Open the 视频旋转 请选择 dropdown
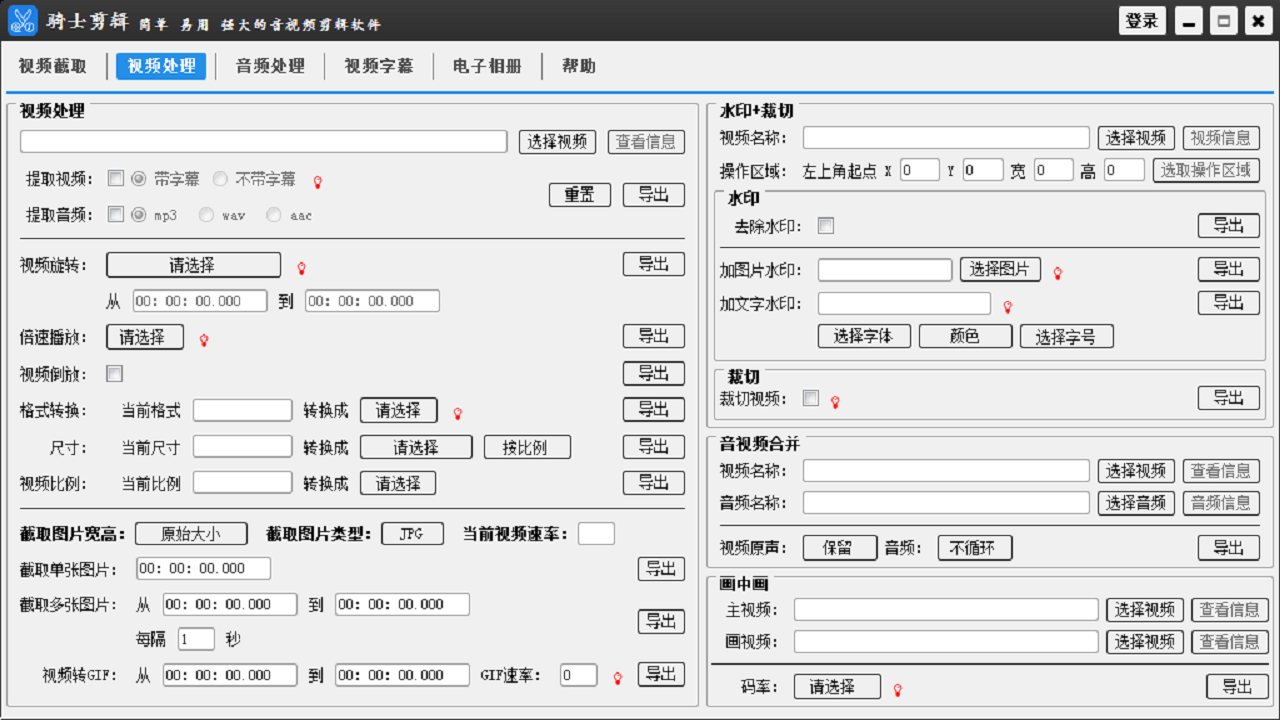The width and height of the screenshot is (1280, 720). click(193, 264)
